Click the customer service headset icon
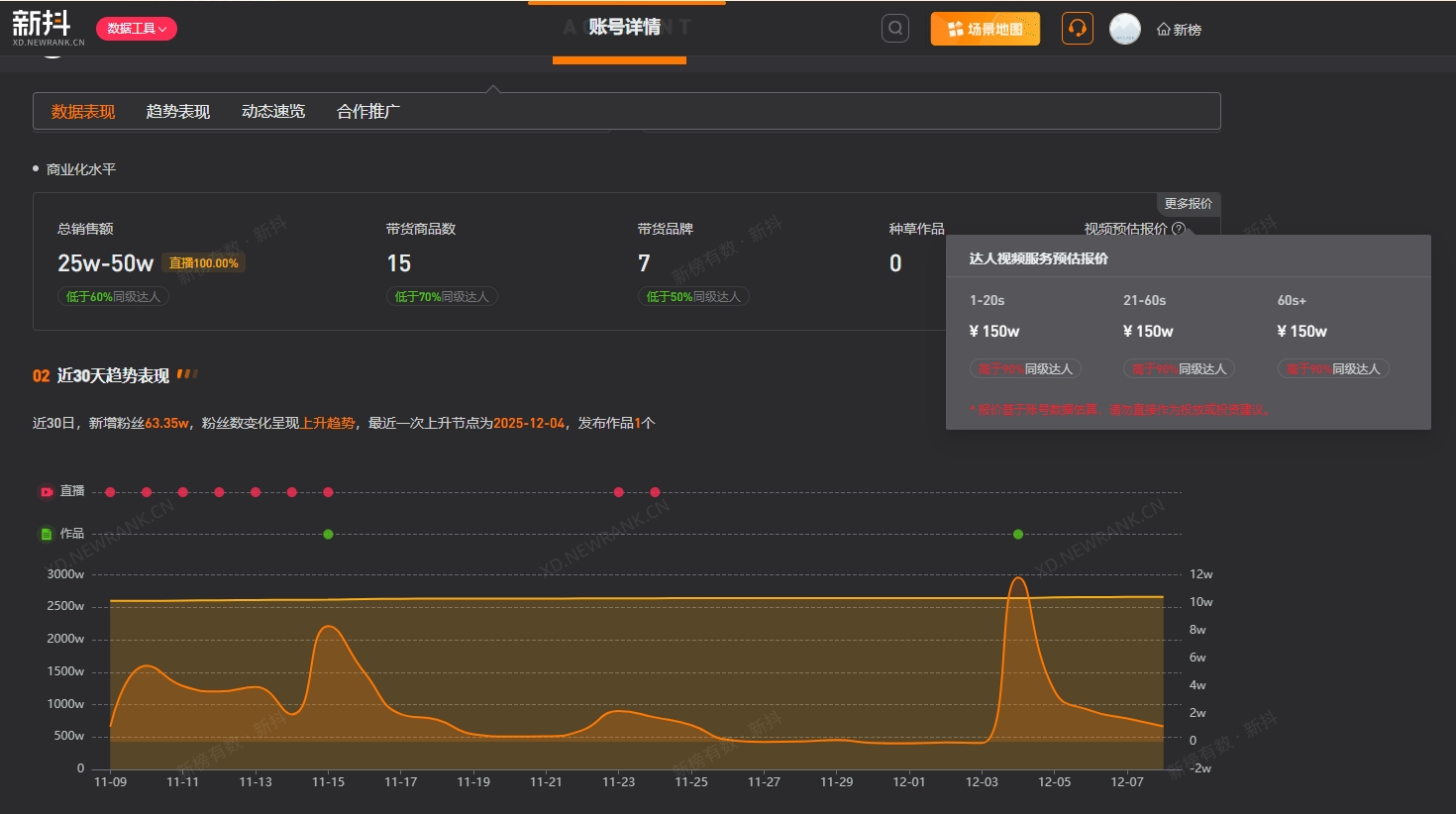Viewport: 1456px width, 814px height. tap(1077, 29)
